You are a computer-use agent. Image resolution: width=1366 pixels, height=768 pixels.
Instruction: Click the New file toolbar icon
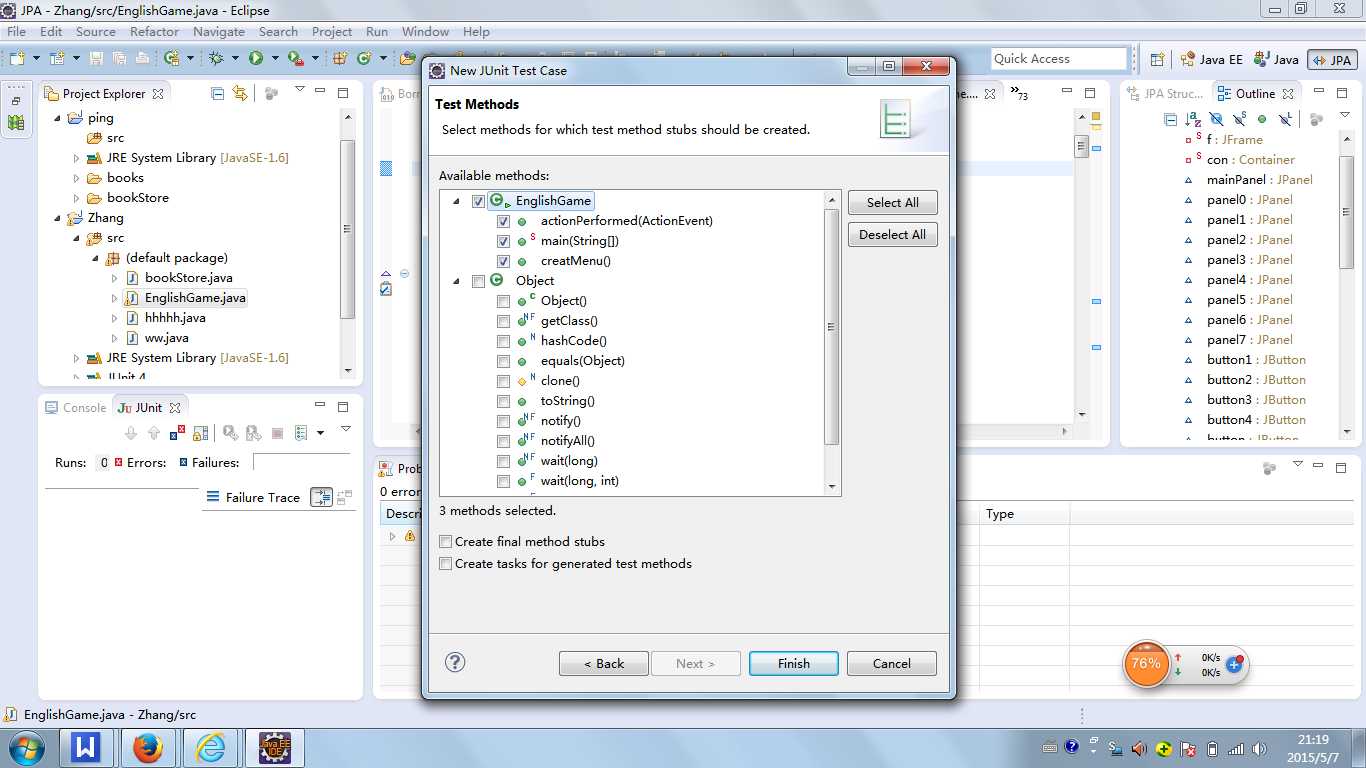pyautogui.click(x=17, y=58)
